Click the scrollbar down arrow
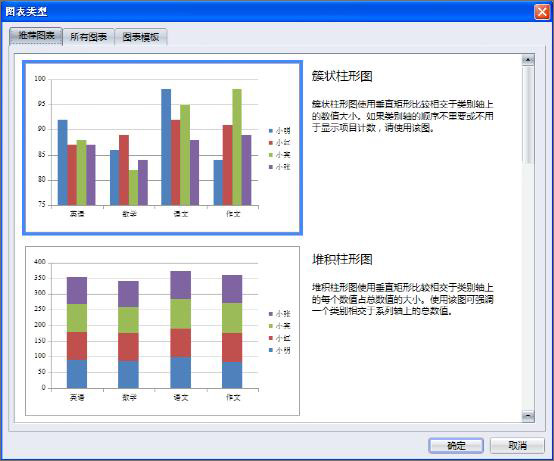 coord(528,416)
